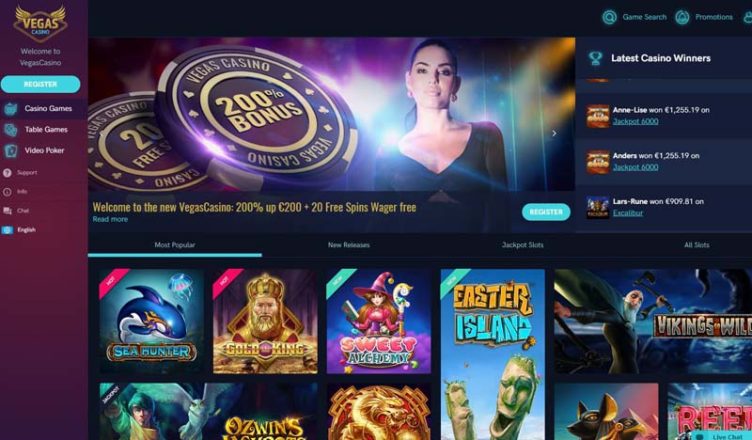Open Support question mark icon
Screen dimensions: 752x440
pyautogui.click(x=7, y=173)
